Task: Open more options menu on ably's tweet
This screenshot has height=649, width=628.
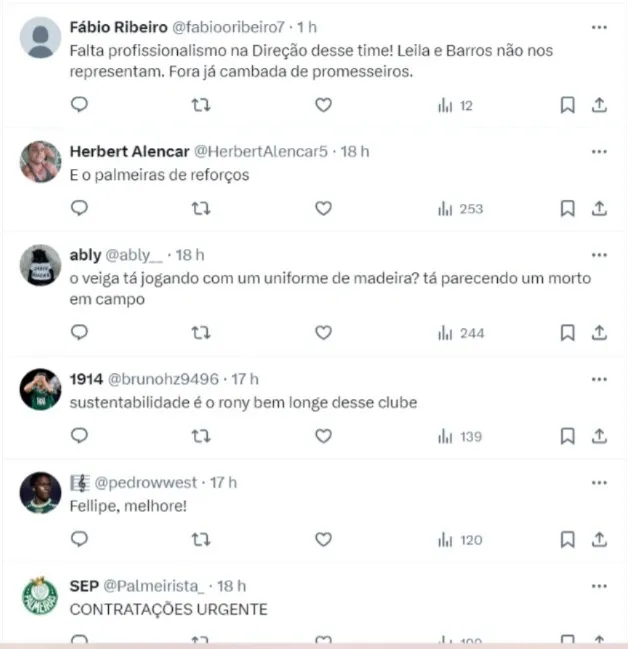Action: click(x=599, y=255)
